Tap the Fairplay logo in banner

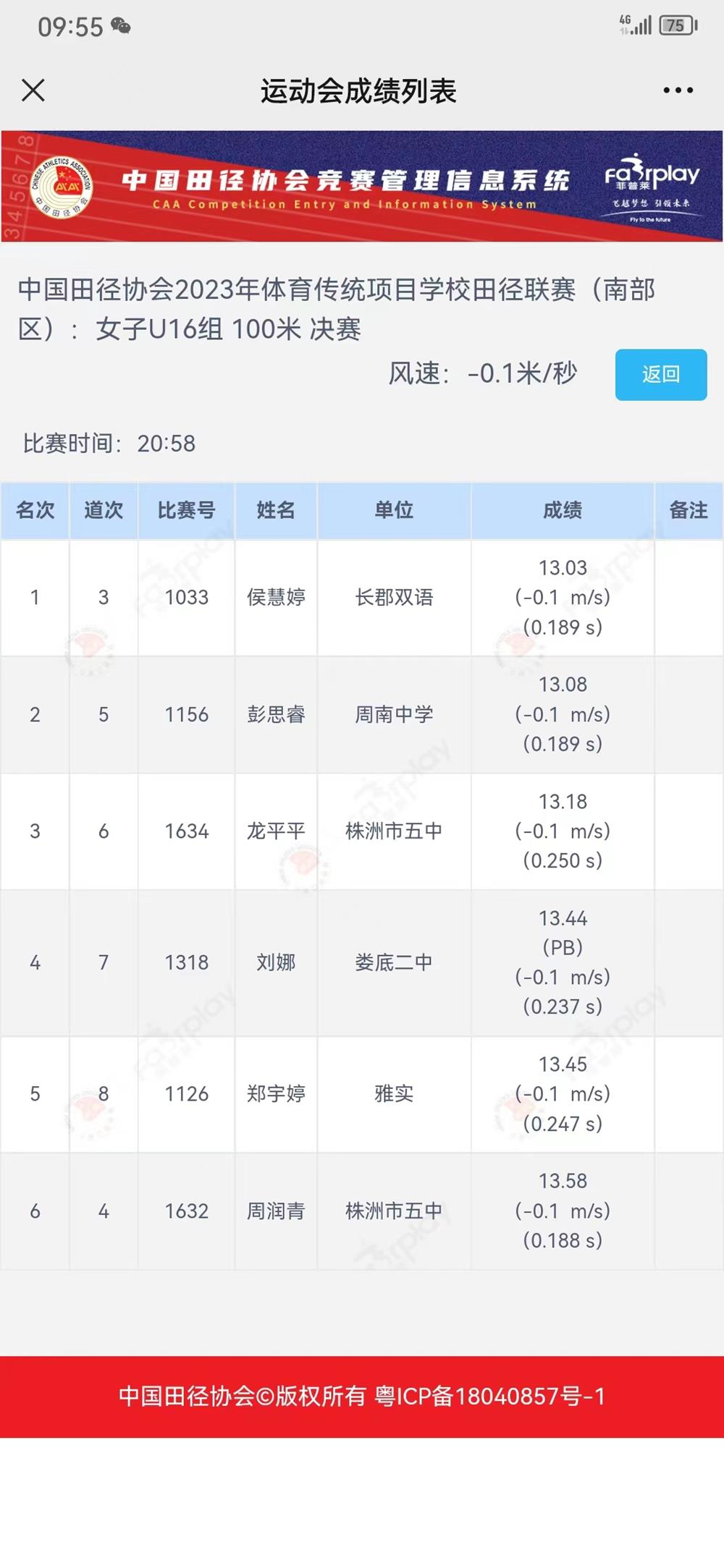point(652,186)
